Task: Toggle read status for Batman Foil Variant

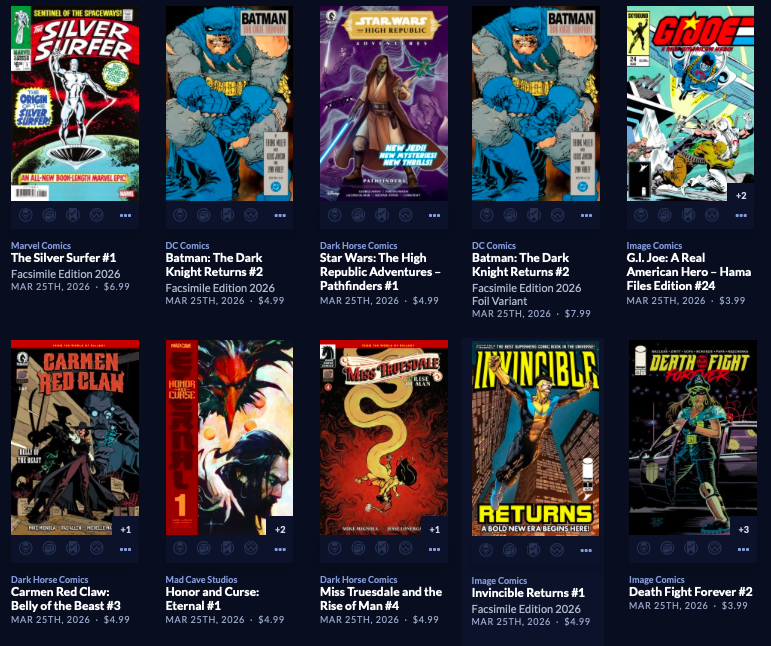Action: coord(534,215)
